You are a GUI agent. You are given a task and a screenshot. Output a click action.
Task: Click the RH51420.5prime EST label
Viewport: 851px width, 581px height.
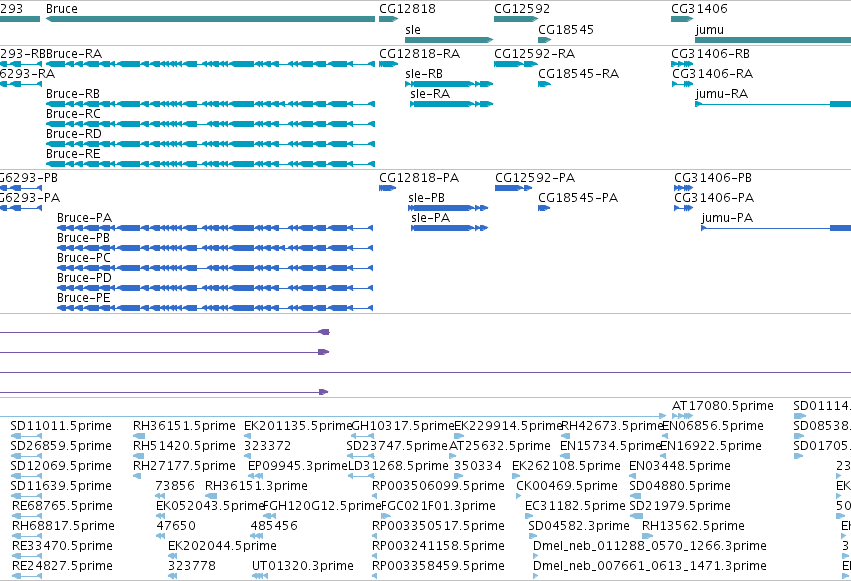(x=184, y=446)
